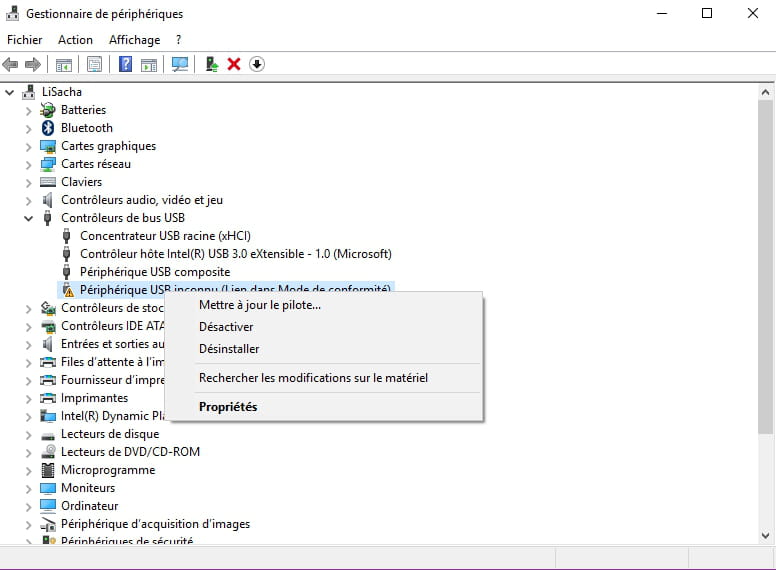Expand the Batteries category
Image resolution: width=776 pixels, height=570 pixels.
(x=29, y=110)
